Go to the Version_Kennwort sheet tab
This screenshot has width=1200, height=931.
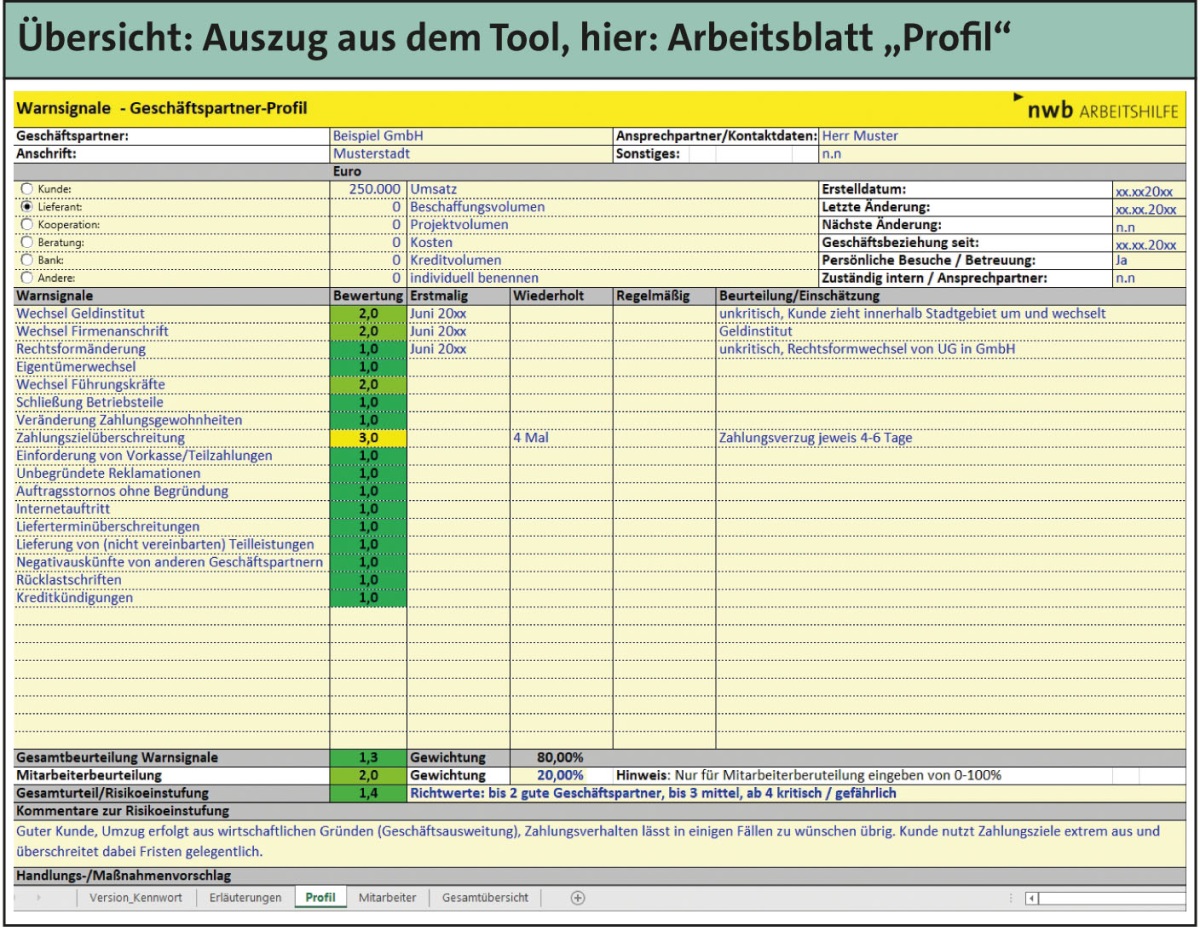[135, 898]
